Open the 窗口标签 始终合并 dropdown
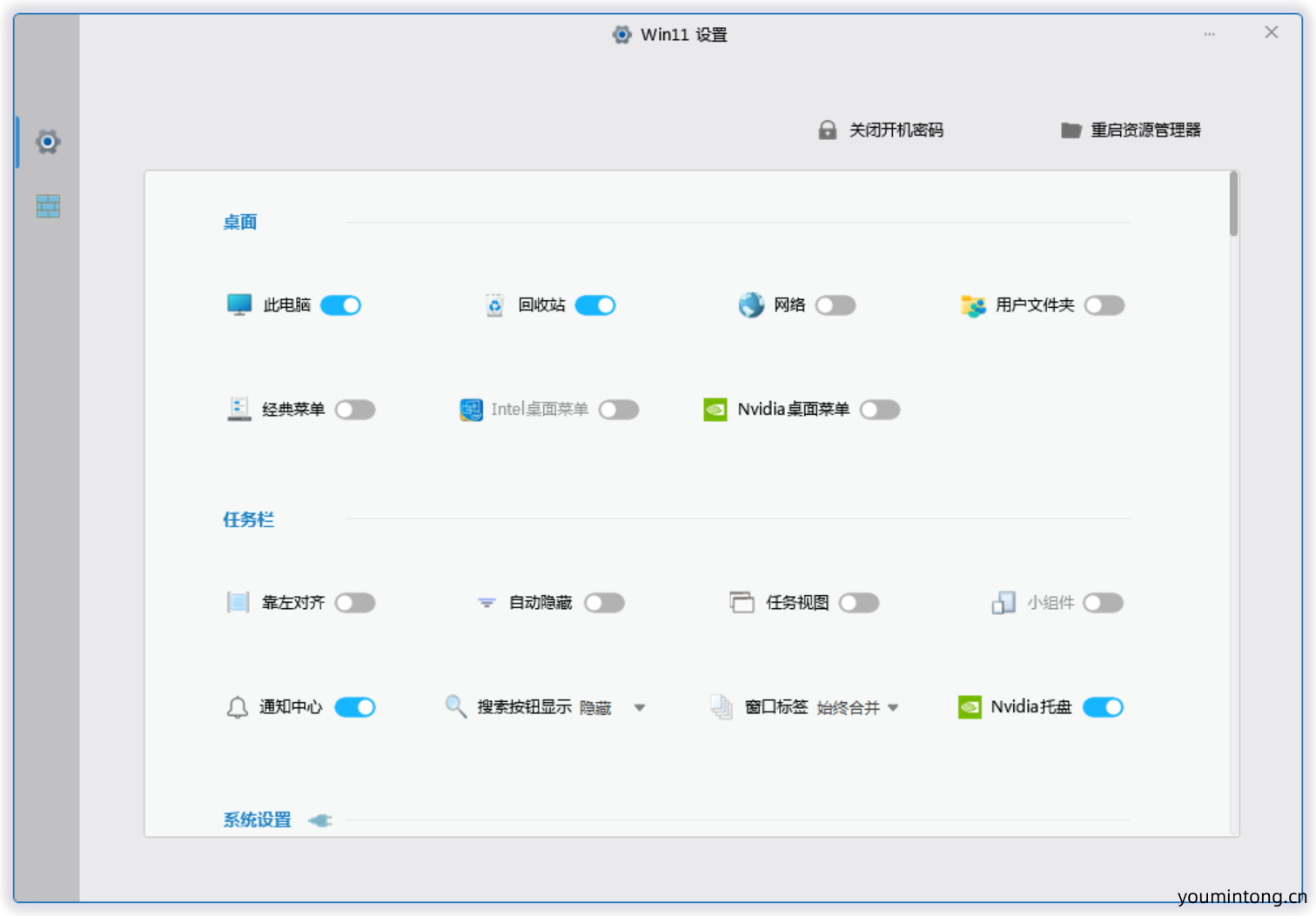 [857, 708]
